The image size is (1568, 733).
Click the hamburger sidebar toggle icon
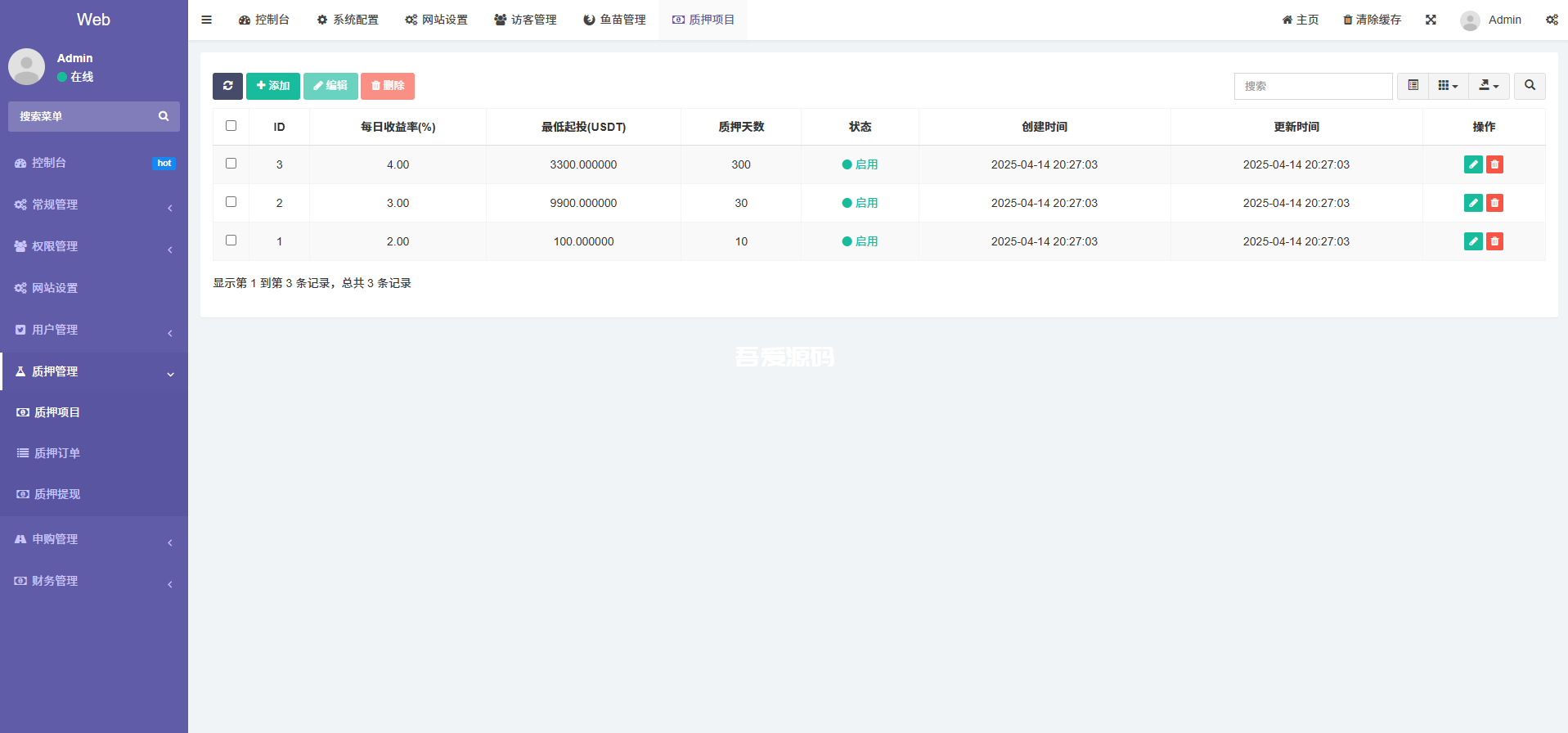coord(207,20)
